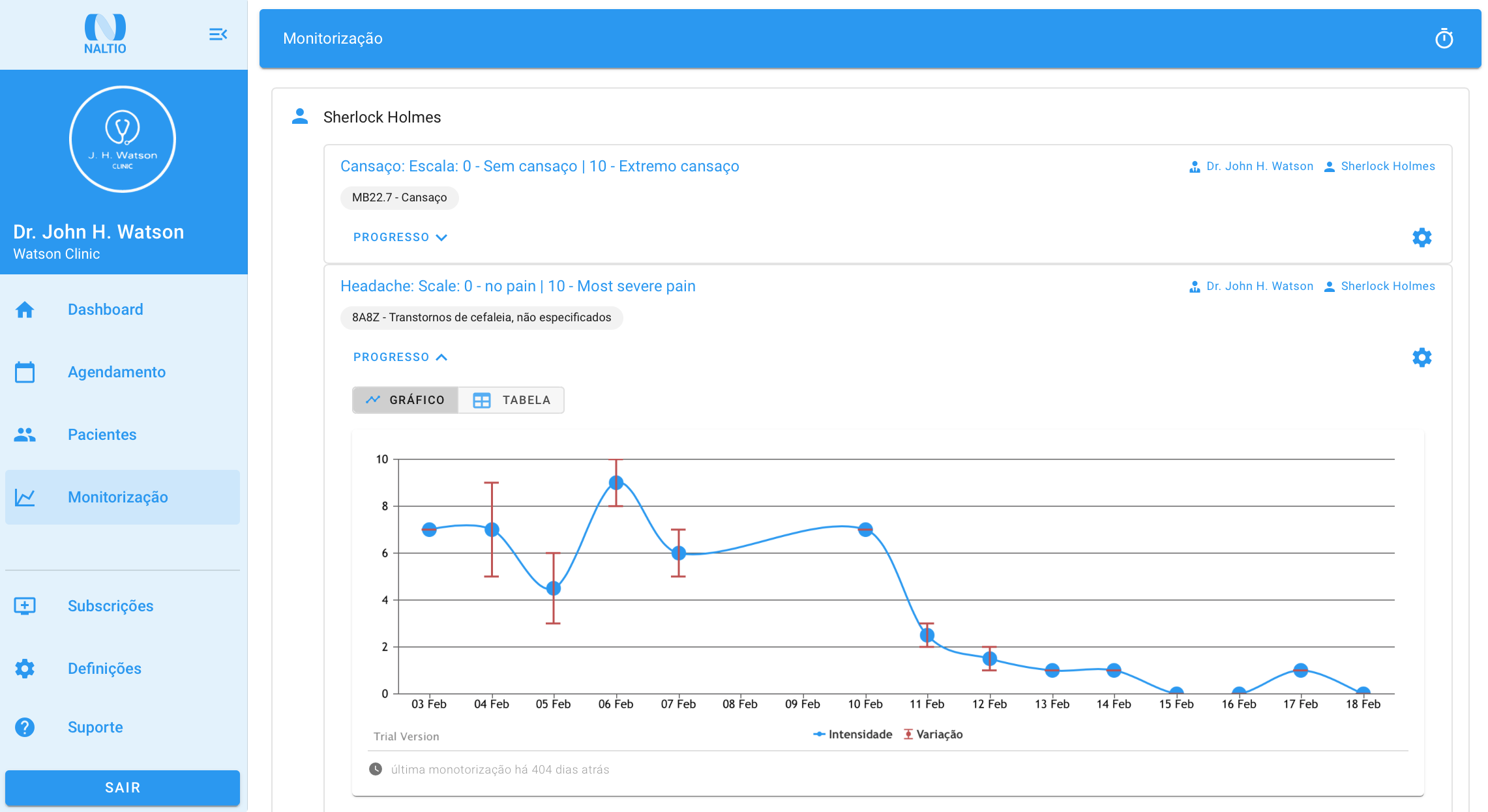1488x812 pixels.
Task: Toggle Variação series in chart legend
Action: click(x=933, y=734)
